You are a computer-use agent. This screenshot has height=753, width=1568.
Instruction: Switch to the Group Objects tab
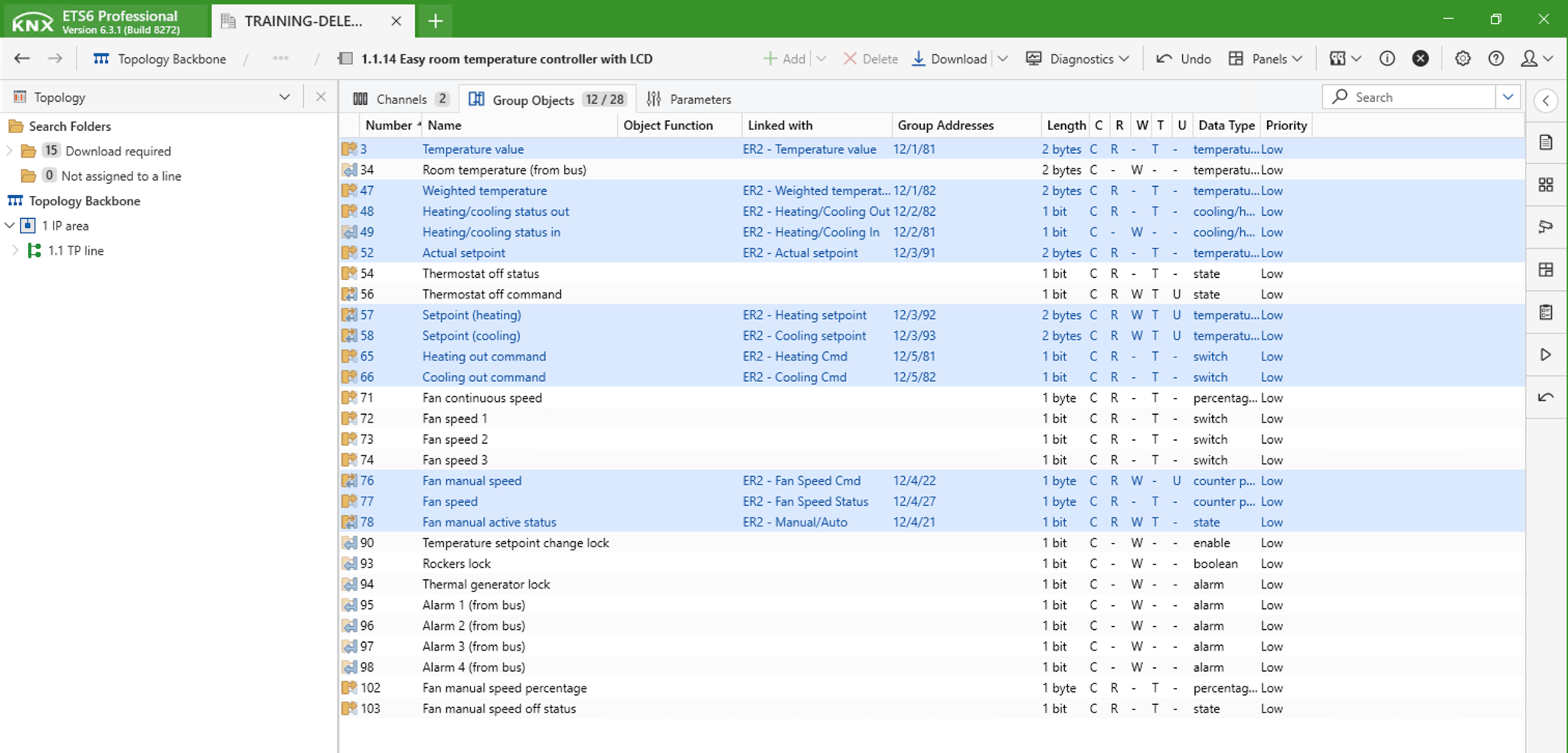[547, 99]
